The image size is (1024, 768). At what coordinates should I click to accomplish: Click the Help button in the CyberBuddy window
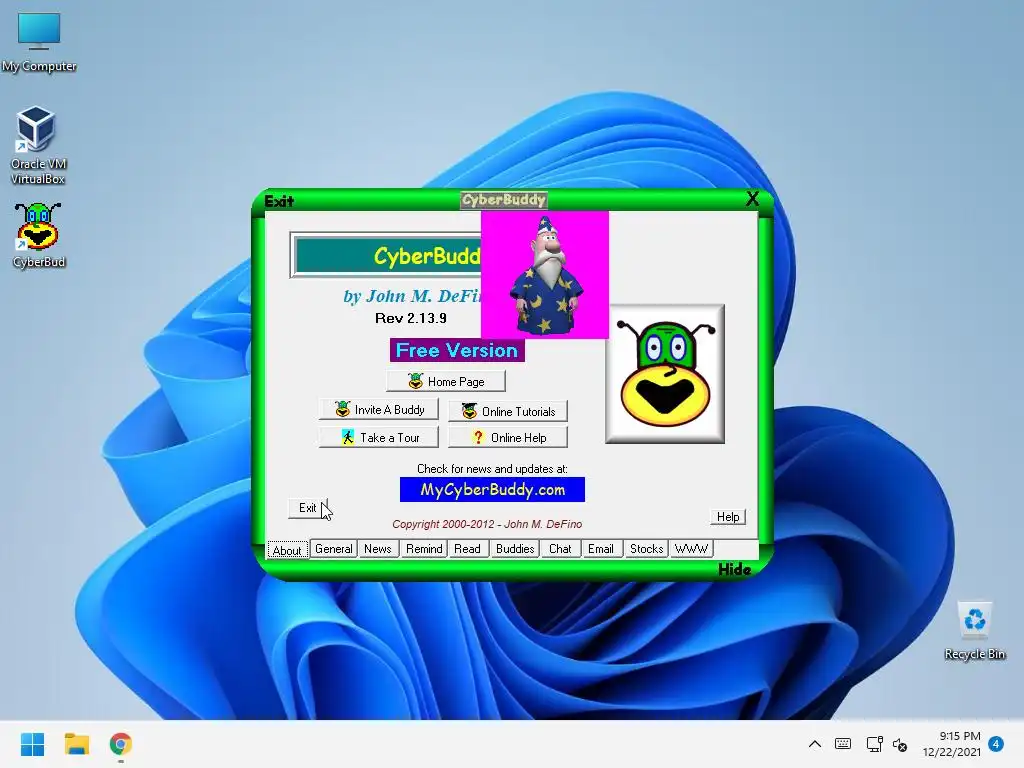[728, 517]
